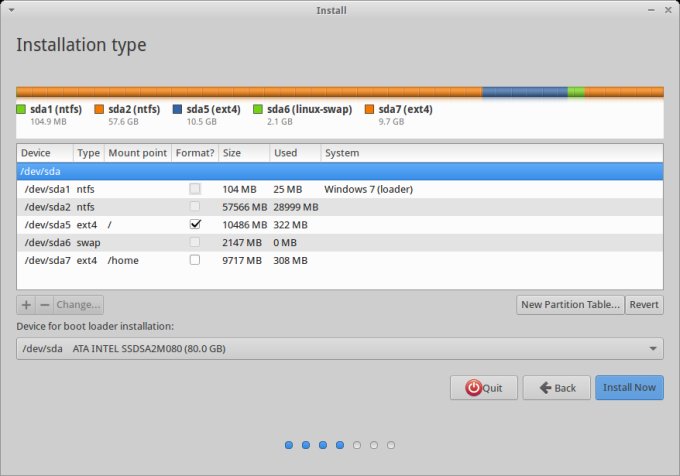Click the plus icon to add partition

pyautogui.click(x=26, y=305)
